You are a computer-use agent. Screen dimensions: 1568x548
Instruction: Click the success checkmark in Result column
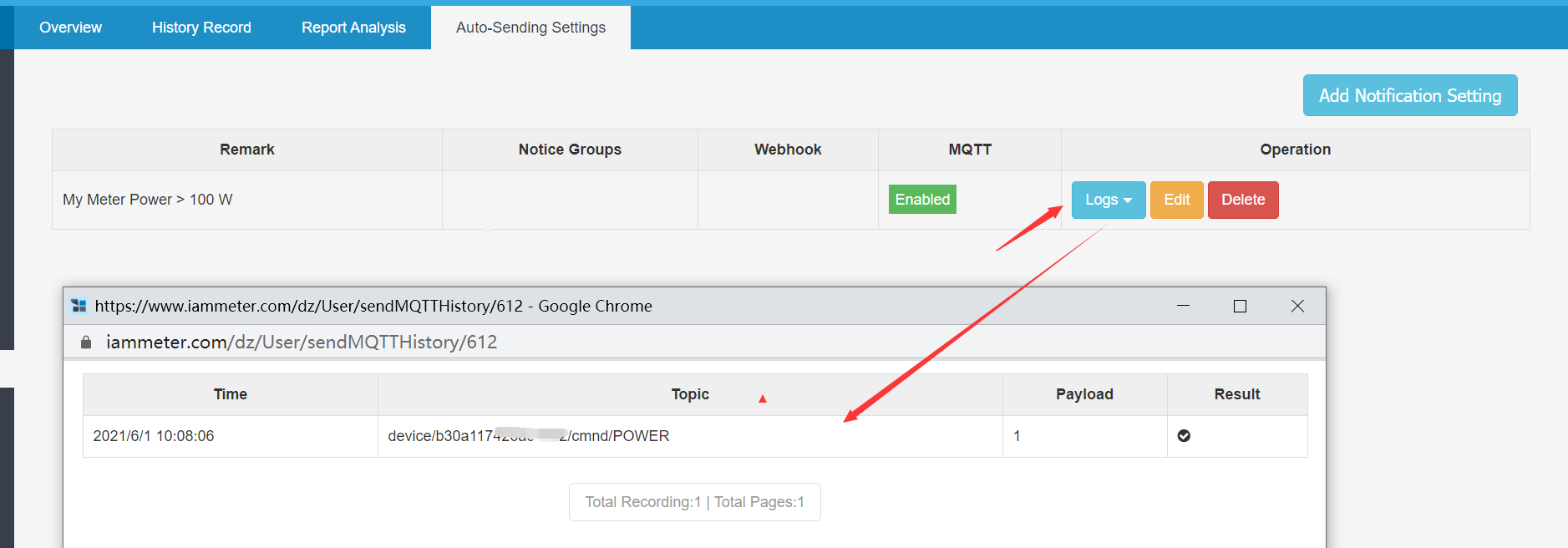tap(1184, 436)
